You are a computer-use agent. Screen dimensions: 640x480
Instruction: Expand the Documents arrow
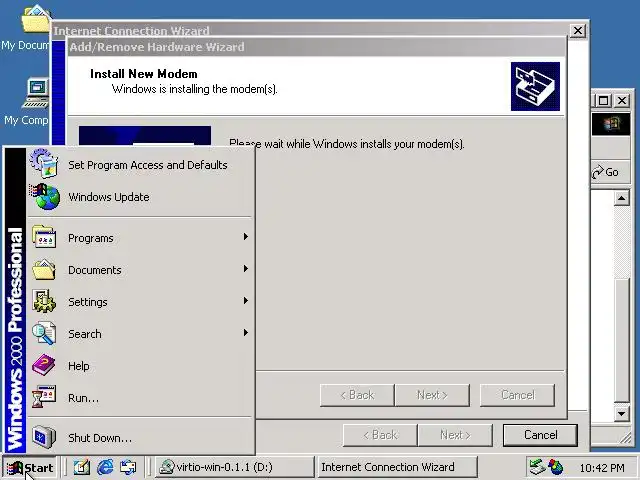246,269
